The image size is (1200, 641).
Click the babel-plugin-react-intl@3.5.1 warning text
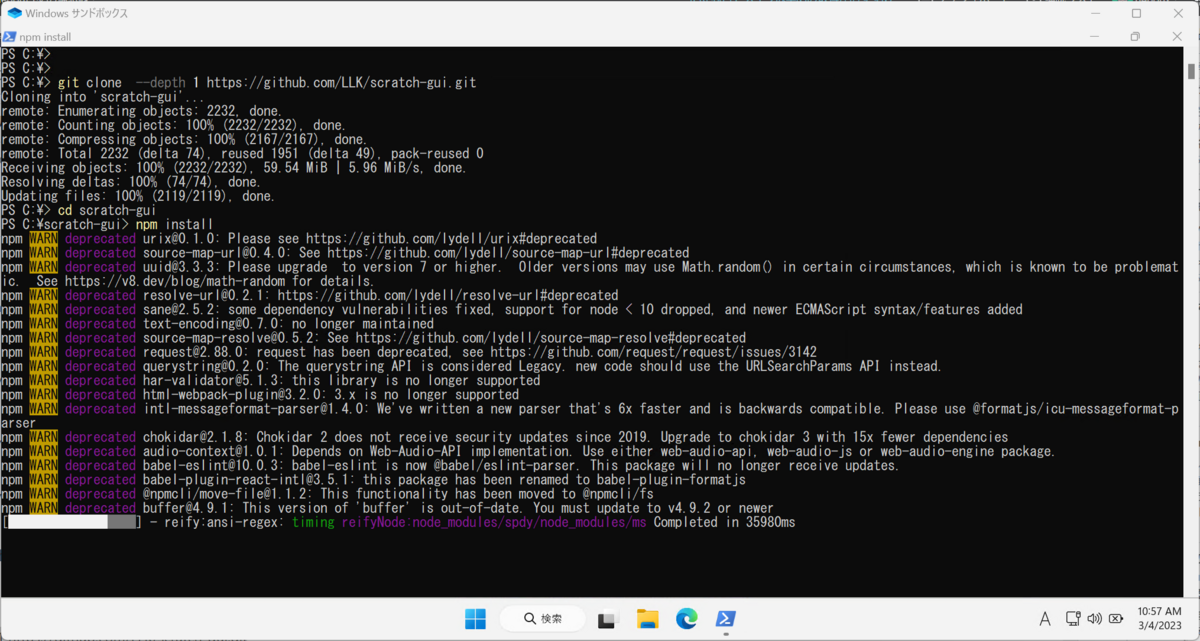click(444, 480)
